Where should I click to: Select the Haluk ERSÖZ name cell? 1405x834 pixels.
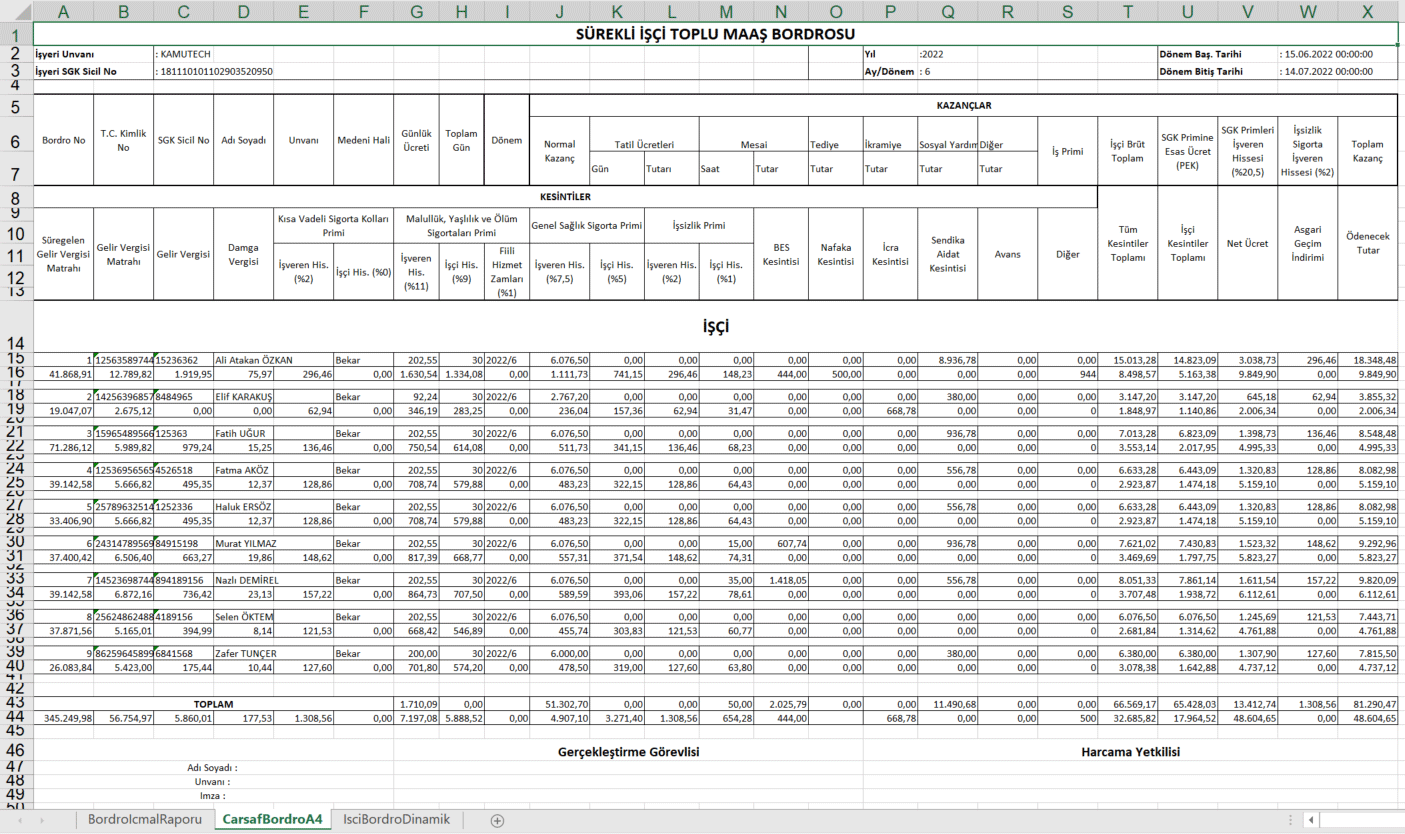click(246, 507)
